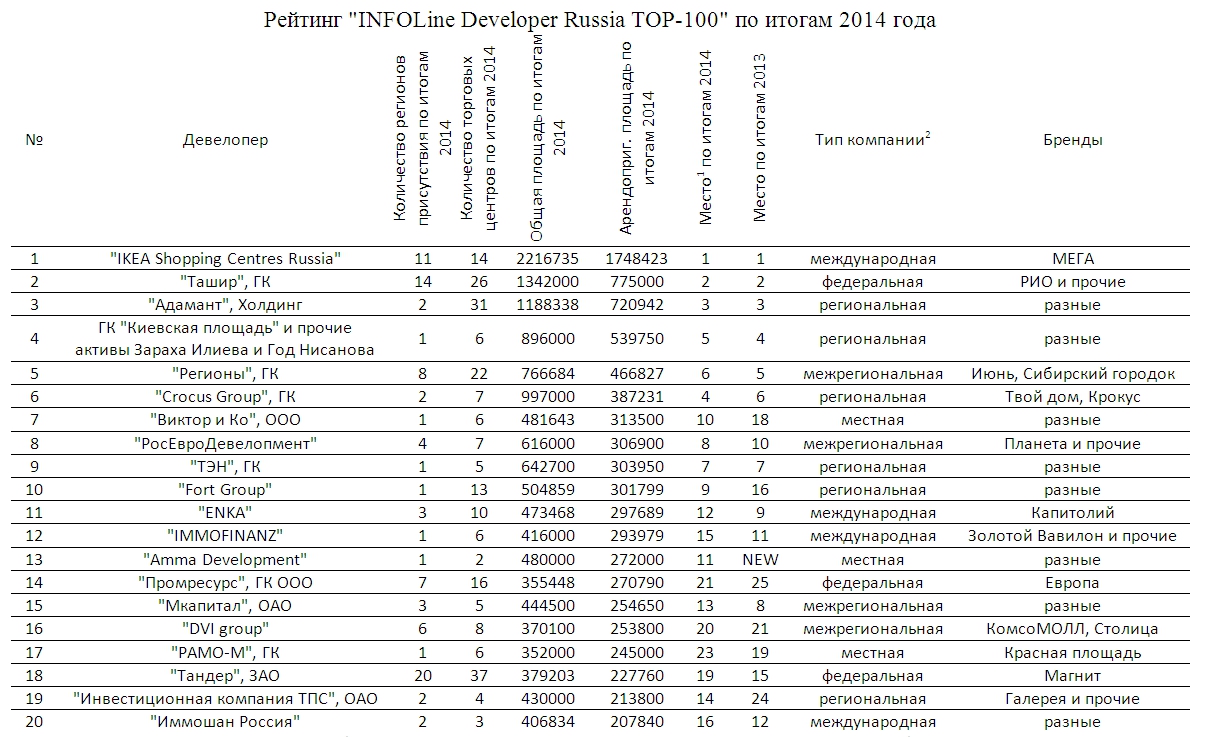Screen dimensions: 1205x737
Task: Click the 'Fort Group' developer cell
Action: tap(225, 490)
